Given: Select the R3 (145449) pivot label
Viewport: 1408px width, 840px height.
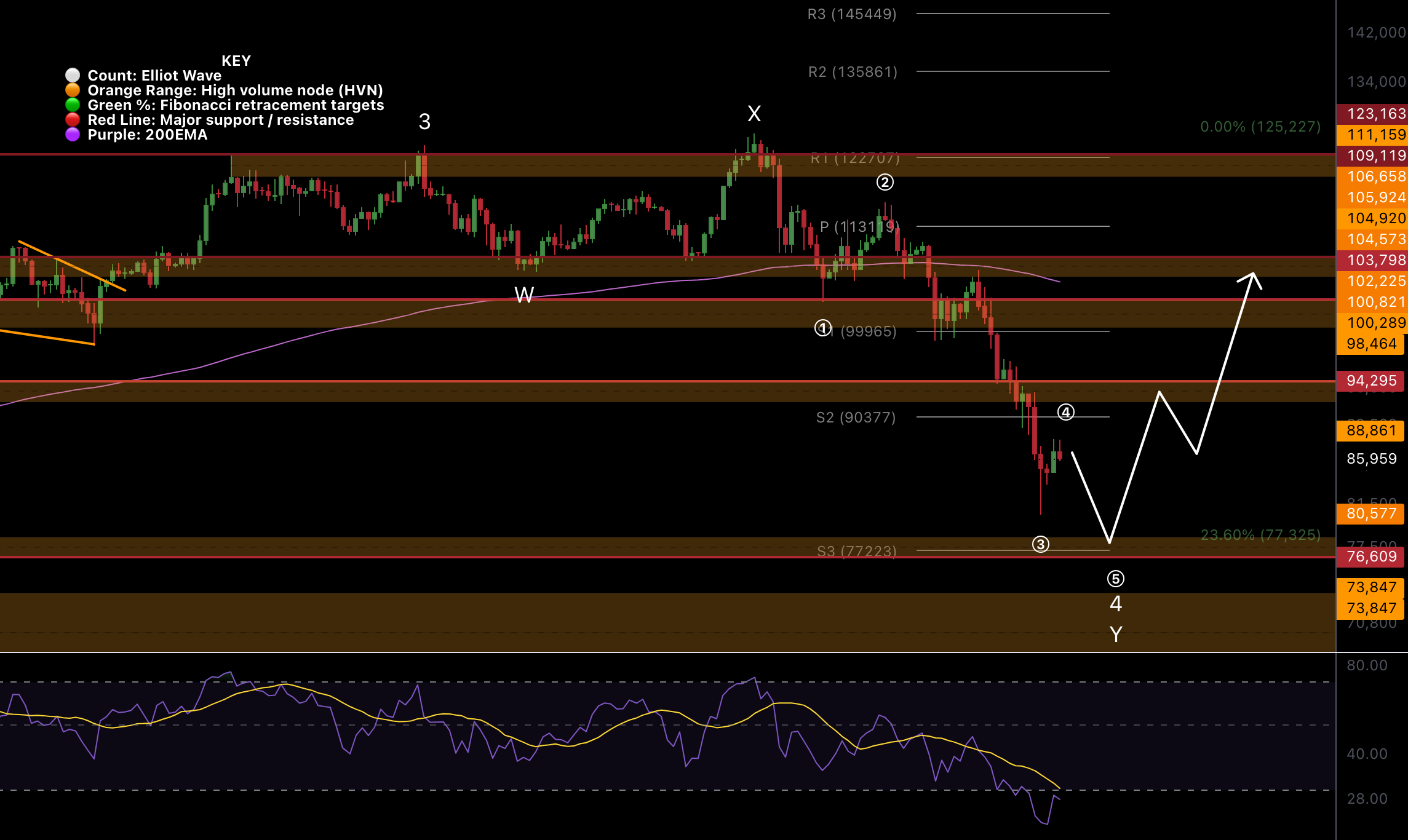Looking at the screenshot, I should pos(852,14).
